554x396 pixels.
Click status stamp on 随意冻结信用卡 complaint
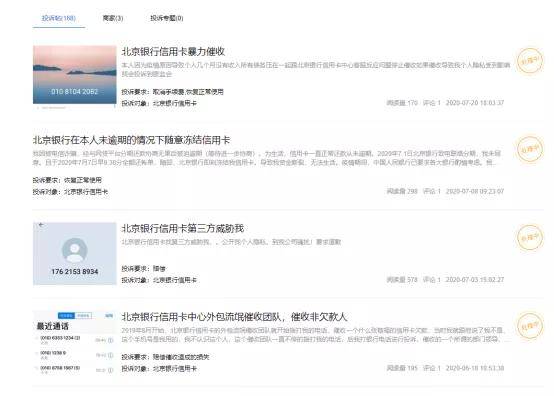click(x=530, y=149)
